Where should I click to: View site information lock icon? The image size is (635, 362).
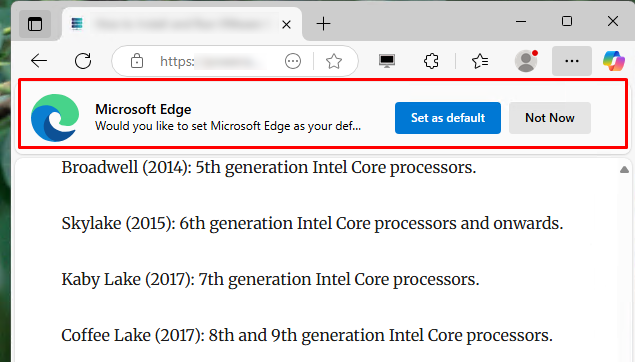(137, 61)
